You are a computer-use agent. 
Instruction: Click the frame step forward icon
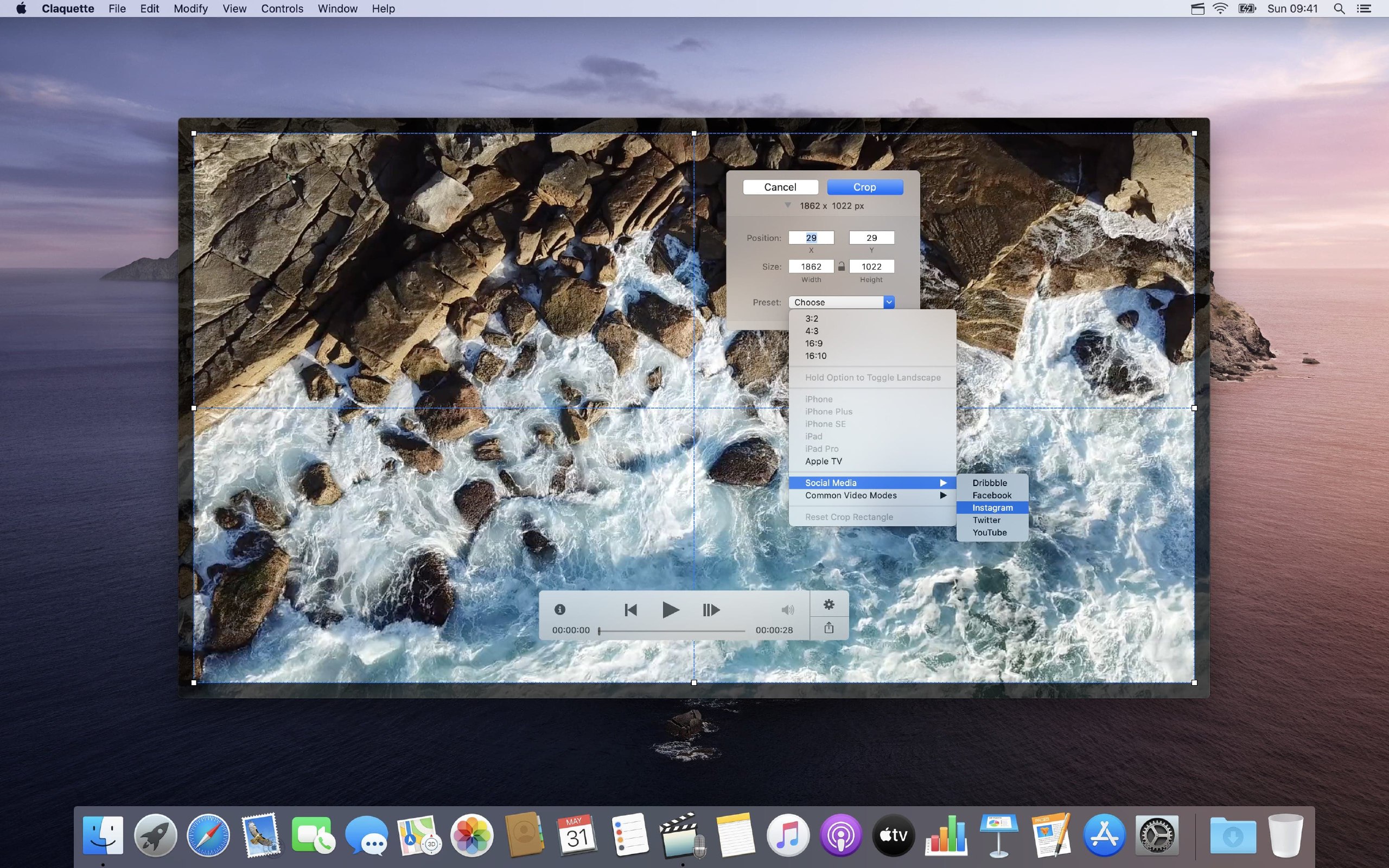711,610
